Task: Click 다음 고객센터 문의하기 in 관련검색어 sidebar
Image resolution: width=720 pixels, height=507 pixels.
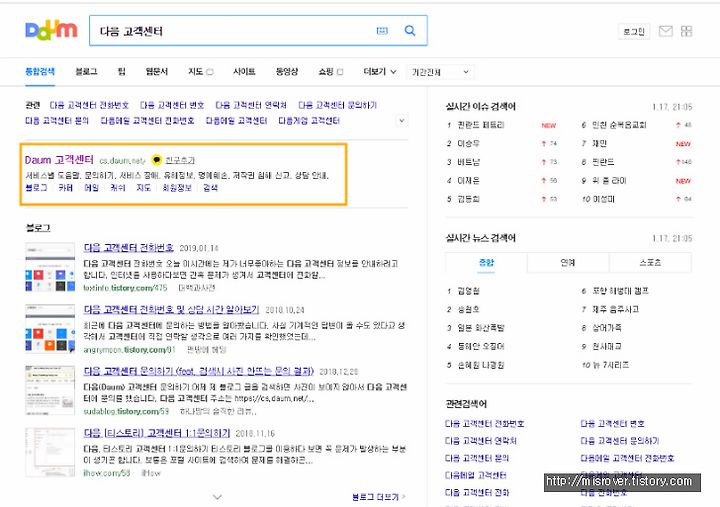Action: [x=620, y=441]
